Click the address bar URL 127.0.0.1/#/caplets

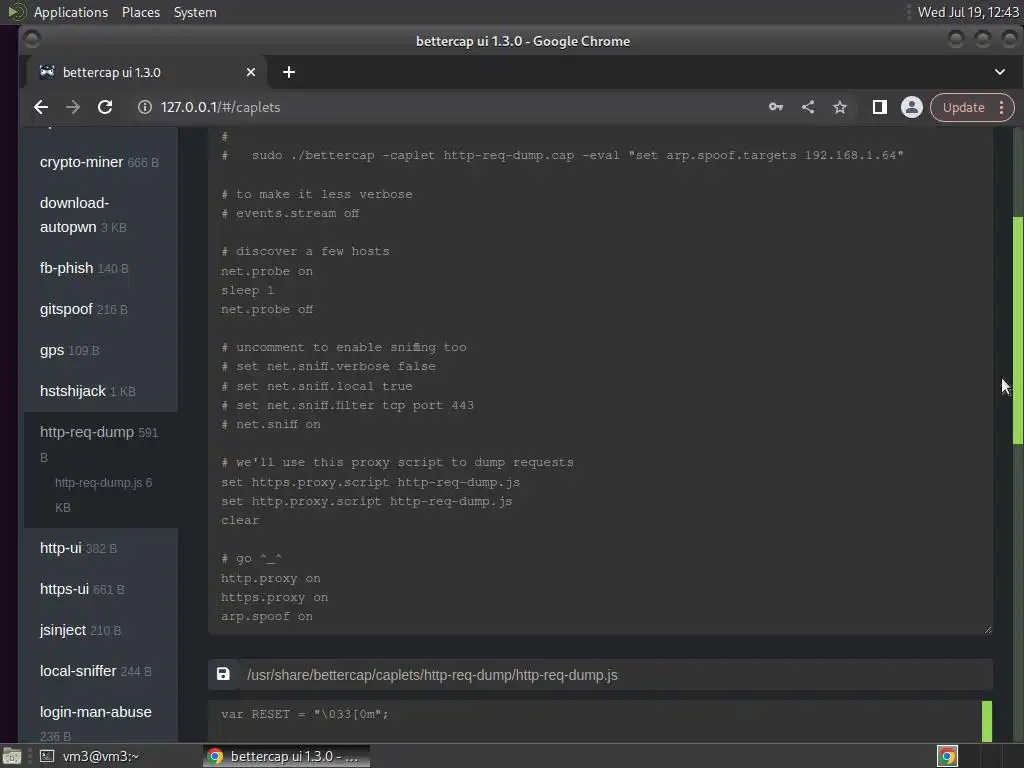pos(220,107)
